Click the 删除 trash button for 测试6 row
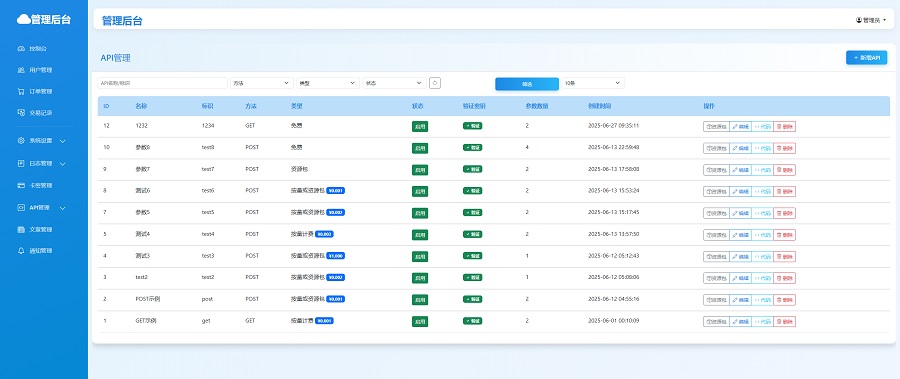Image resolution: width=900 pixels, height=379 pixels. (x=784, y=191)
